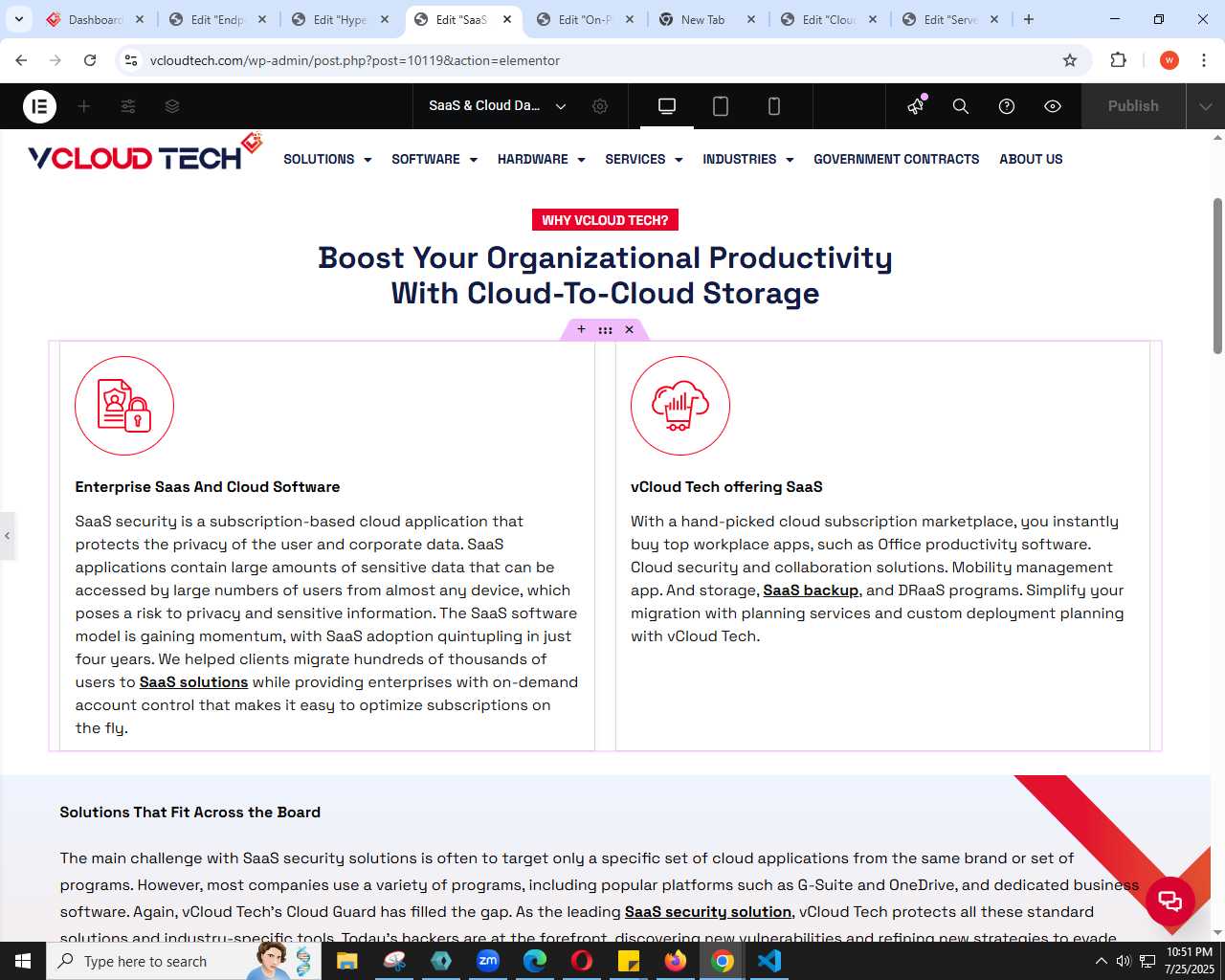Bookmark this page with the star

click(x=1070, y=60)
